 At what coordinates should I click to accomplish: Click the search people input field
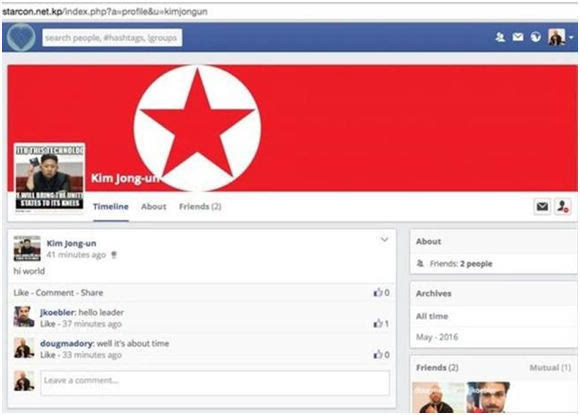(112, 38)
